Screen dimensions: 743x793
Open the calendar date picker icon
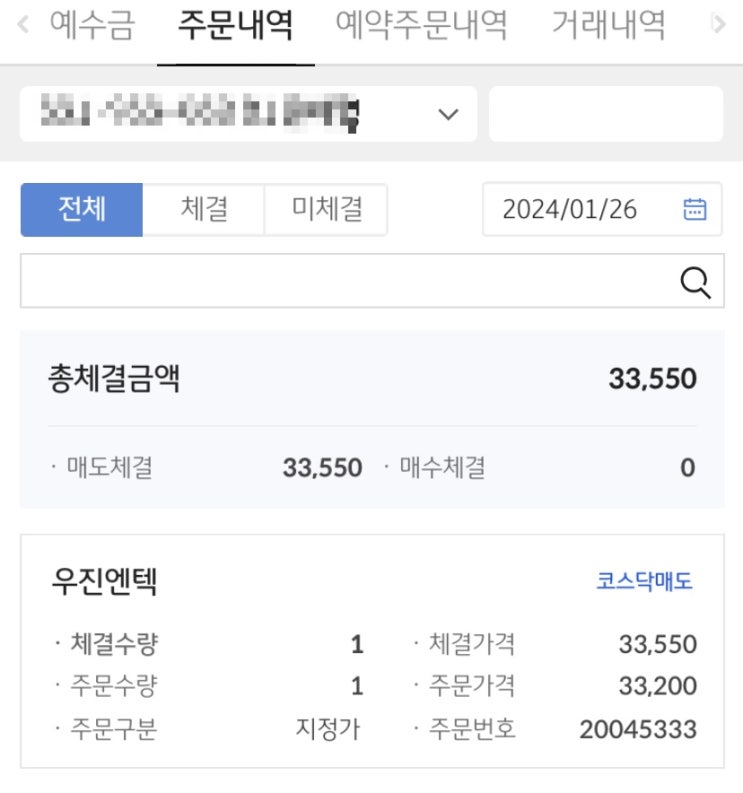click(x=695, y=209)
